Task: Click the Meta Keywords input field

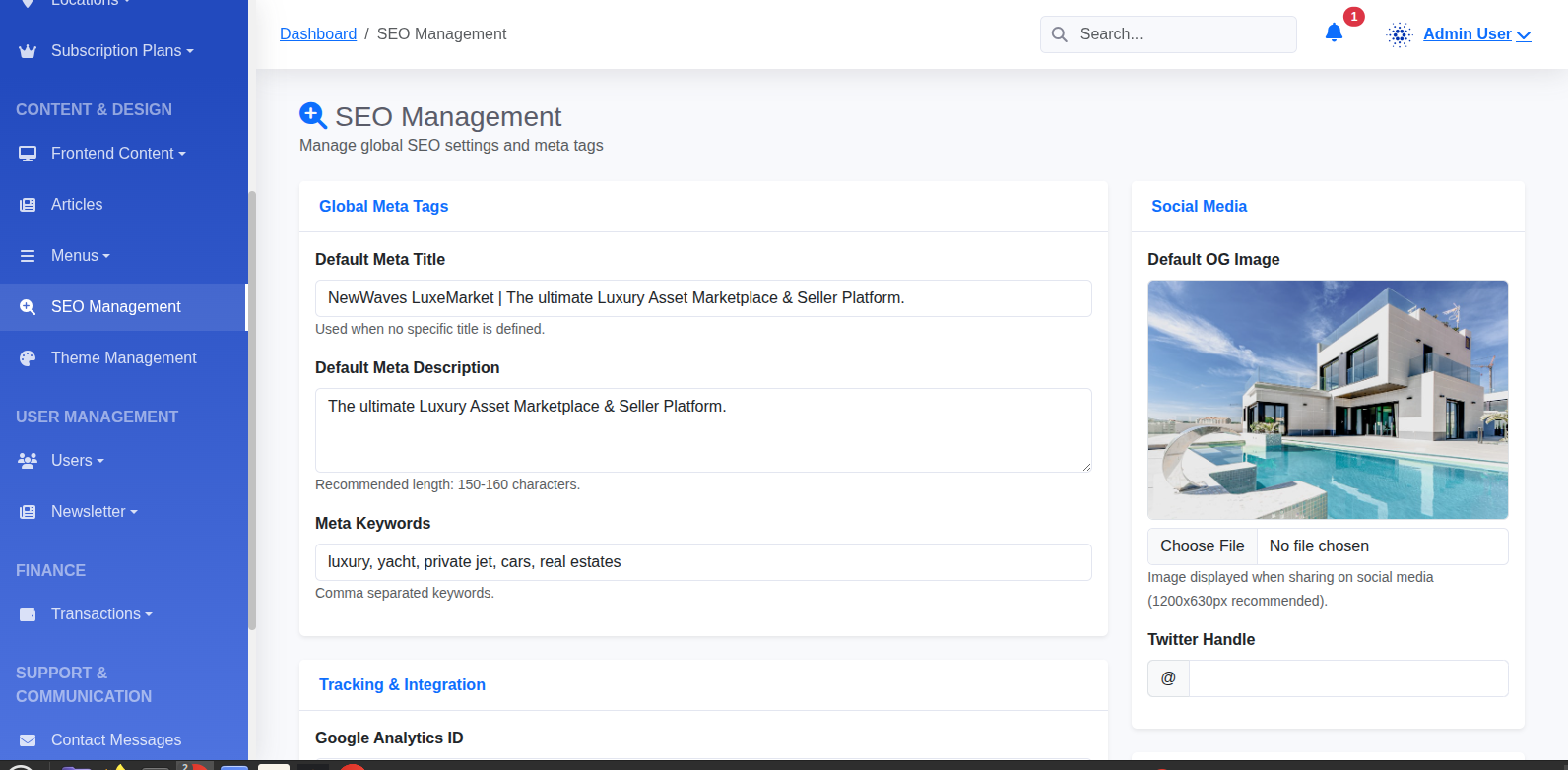Action: pyautogui.click(x=703, y=562)
